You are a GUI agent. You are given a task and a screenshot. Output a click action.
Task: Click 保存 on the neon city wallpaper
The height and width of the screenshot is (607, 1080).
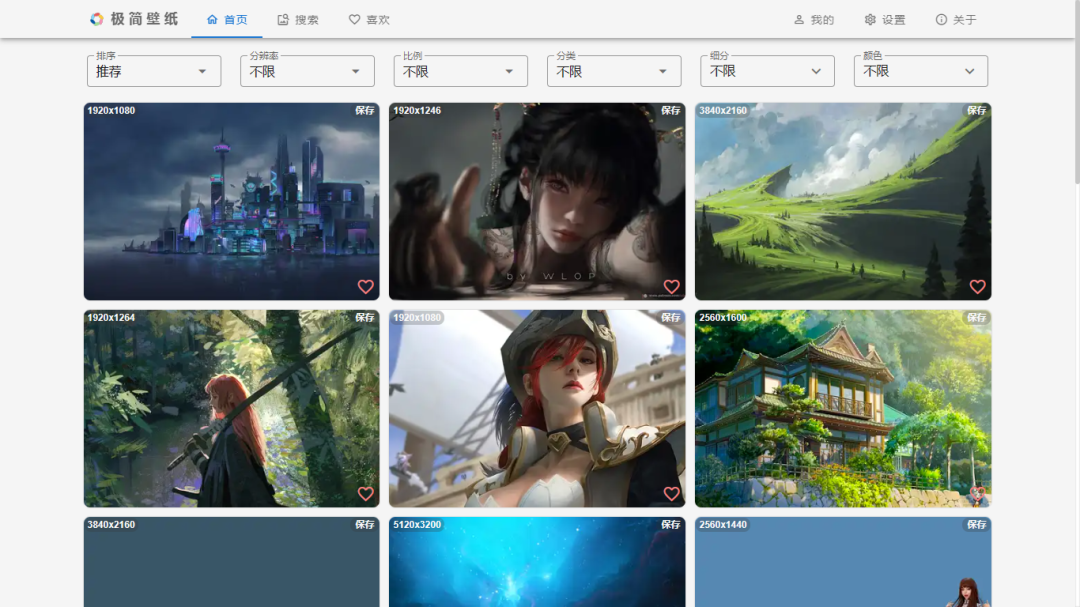coord(365,110)
